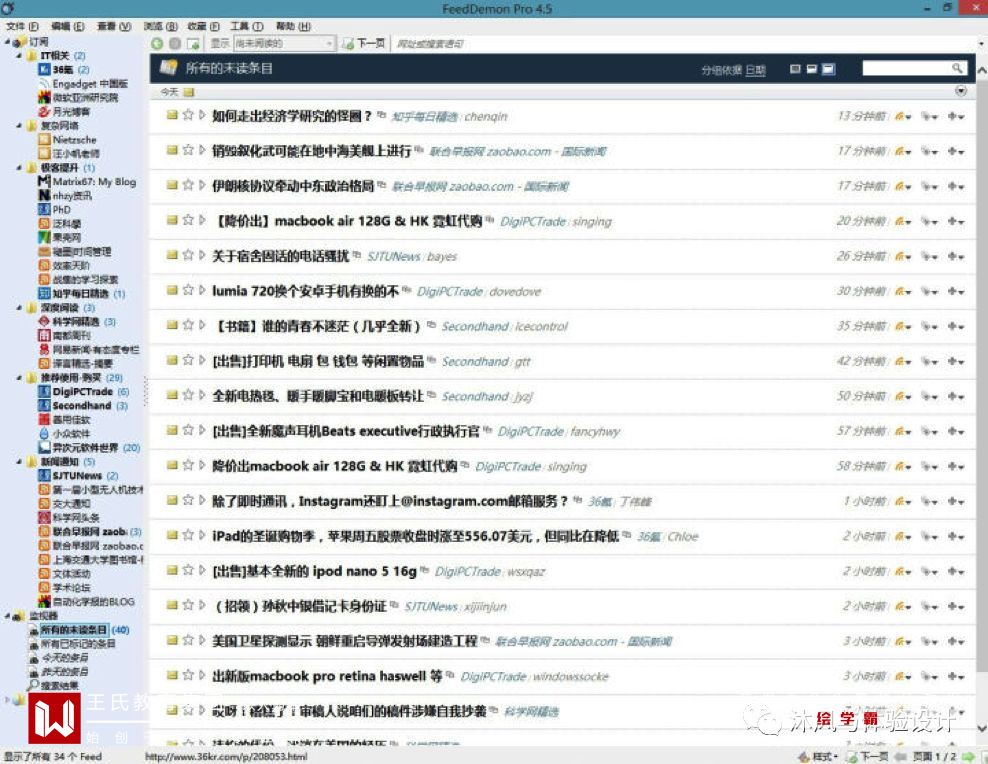Expand preview of 出新版macbook pro retina article
Screen dimensions: 988x764
[202, 675]
